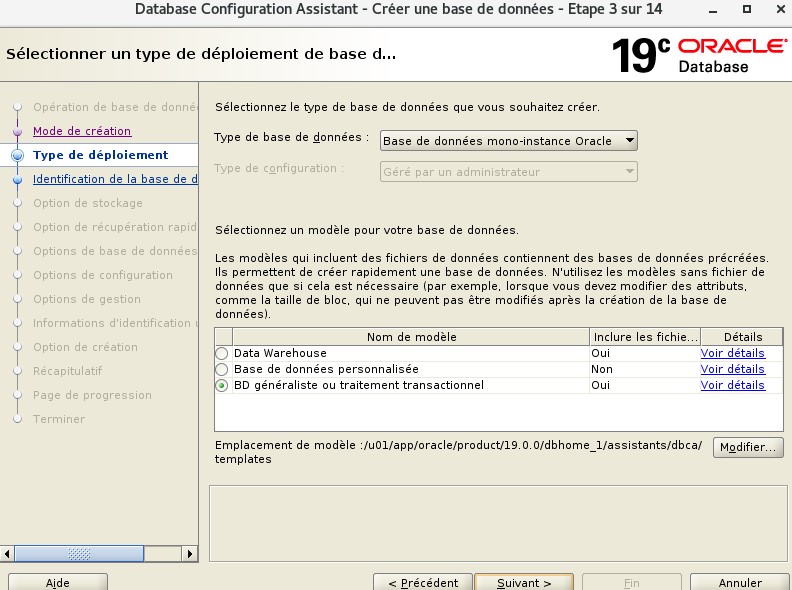Click the step bullet beside Identification de la base
Viewport: 792px width, 590px height.
[x=18, y=179]
